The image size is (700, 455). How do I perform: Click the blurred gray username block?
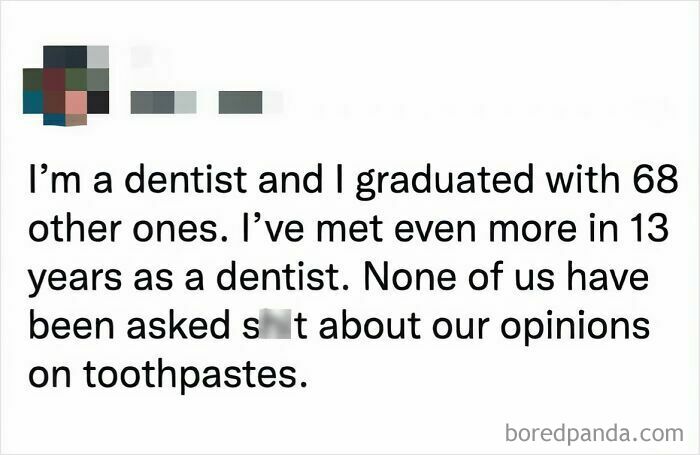click(163, 102)
